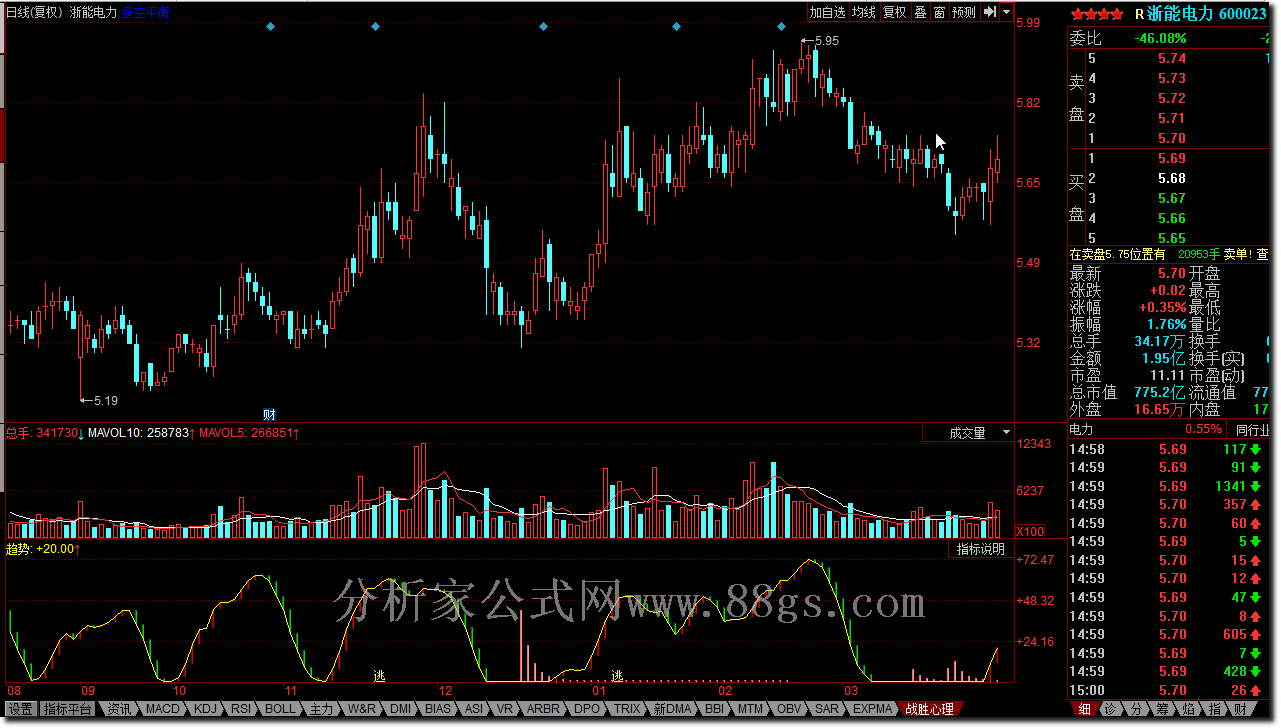Click the 财 marker on the chart
Screen dimensions: 1281x728
pyautogui.click(x=269, y=414)
